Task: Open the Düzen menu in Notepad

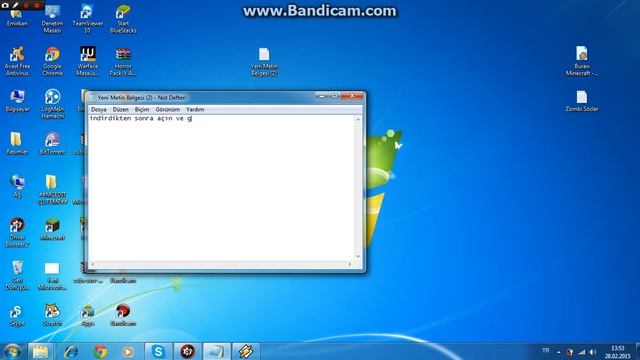Action: 120,109
